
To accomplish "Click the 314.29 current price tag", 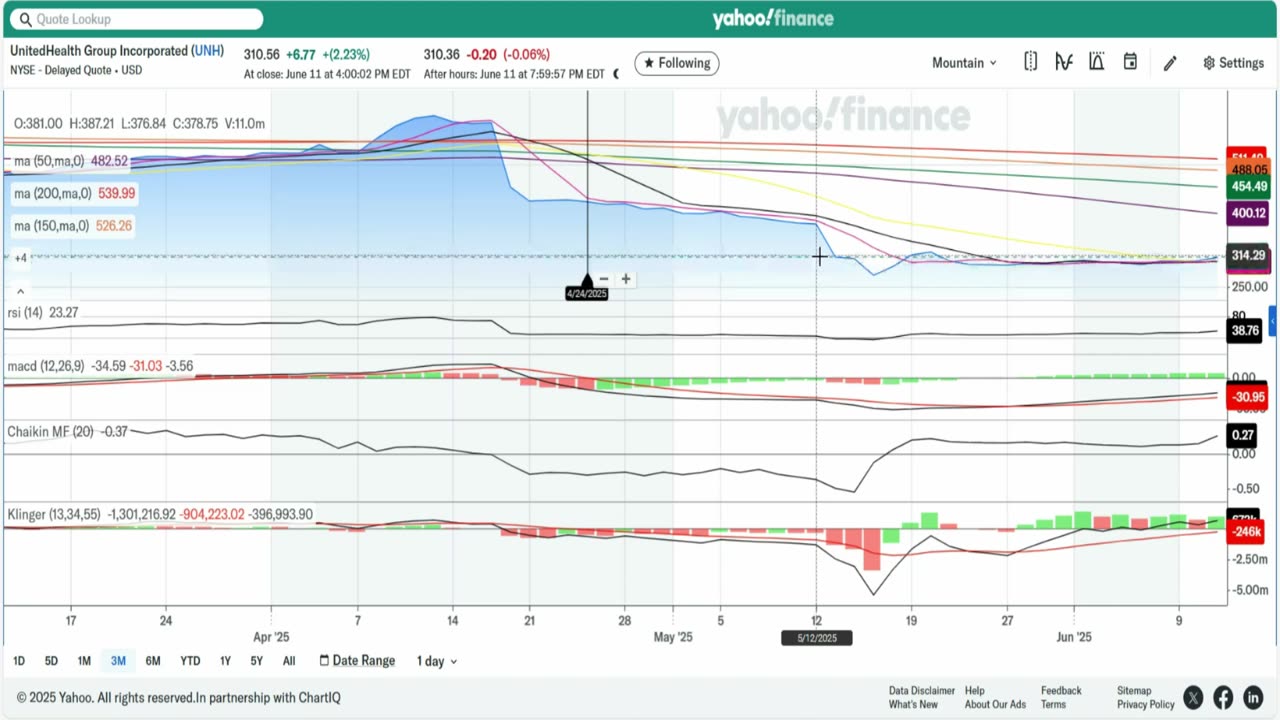I will coord(1249,256).
